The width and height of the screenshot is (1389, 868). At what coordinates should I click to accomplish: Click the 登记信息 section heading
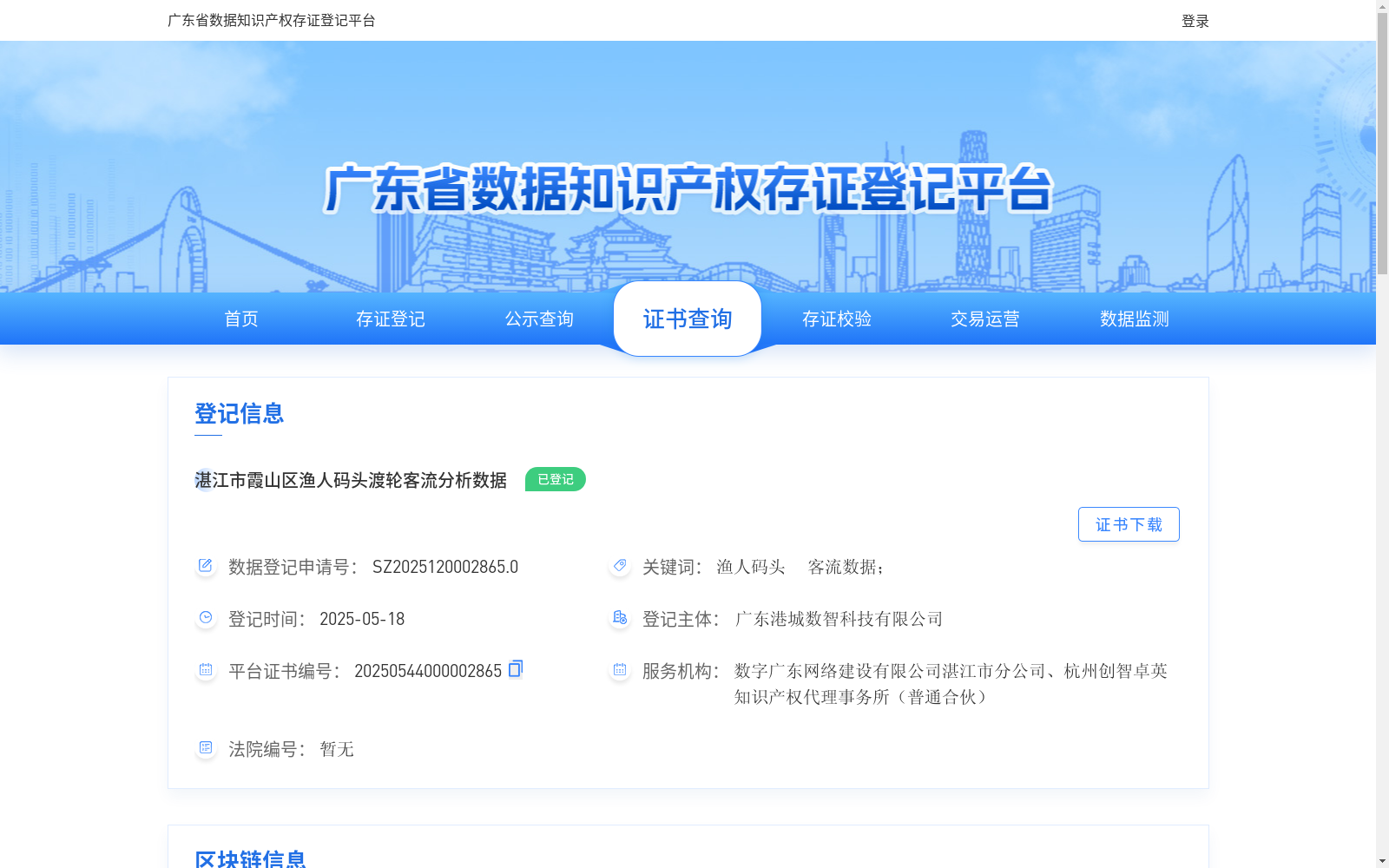(x=240, y=413)
